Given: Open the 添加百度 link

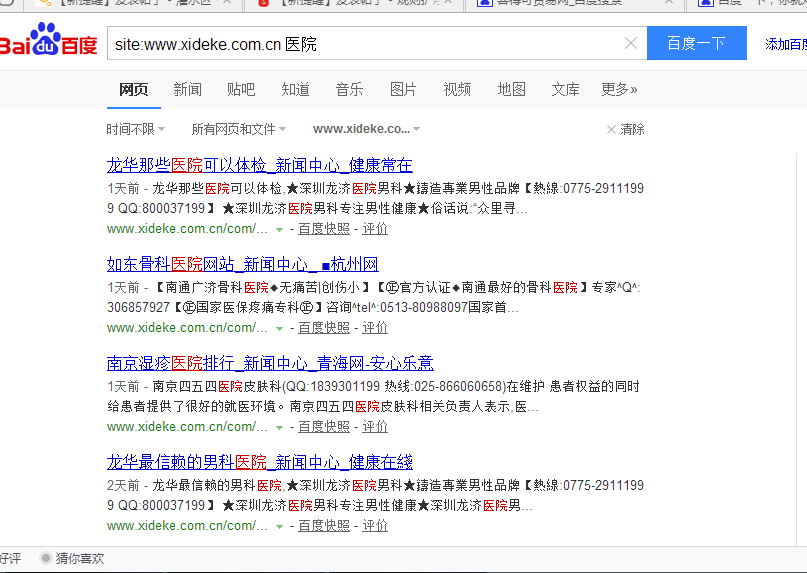Looking at the screenshot, I should coord(786,44).
